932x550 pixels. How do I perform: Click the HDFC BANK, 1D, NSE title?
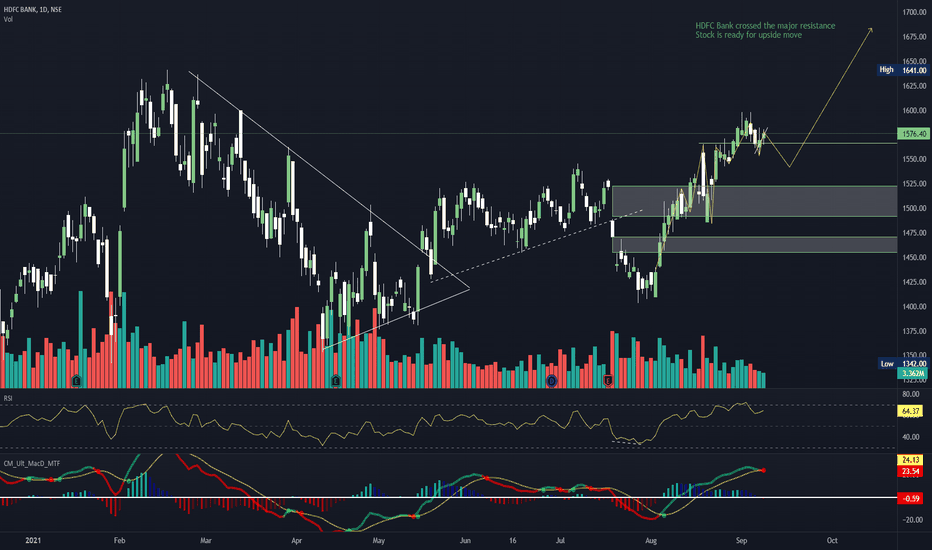click(x=33, y=10)
